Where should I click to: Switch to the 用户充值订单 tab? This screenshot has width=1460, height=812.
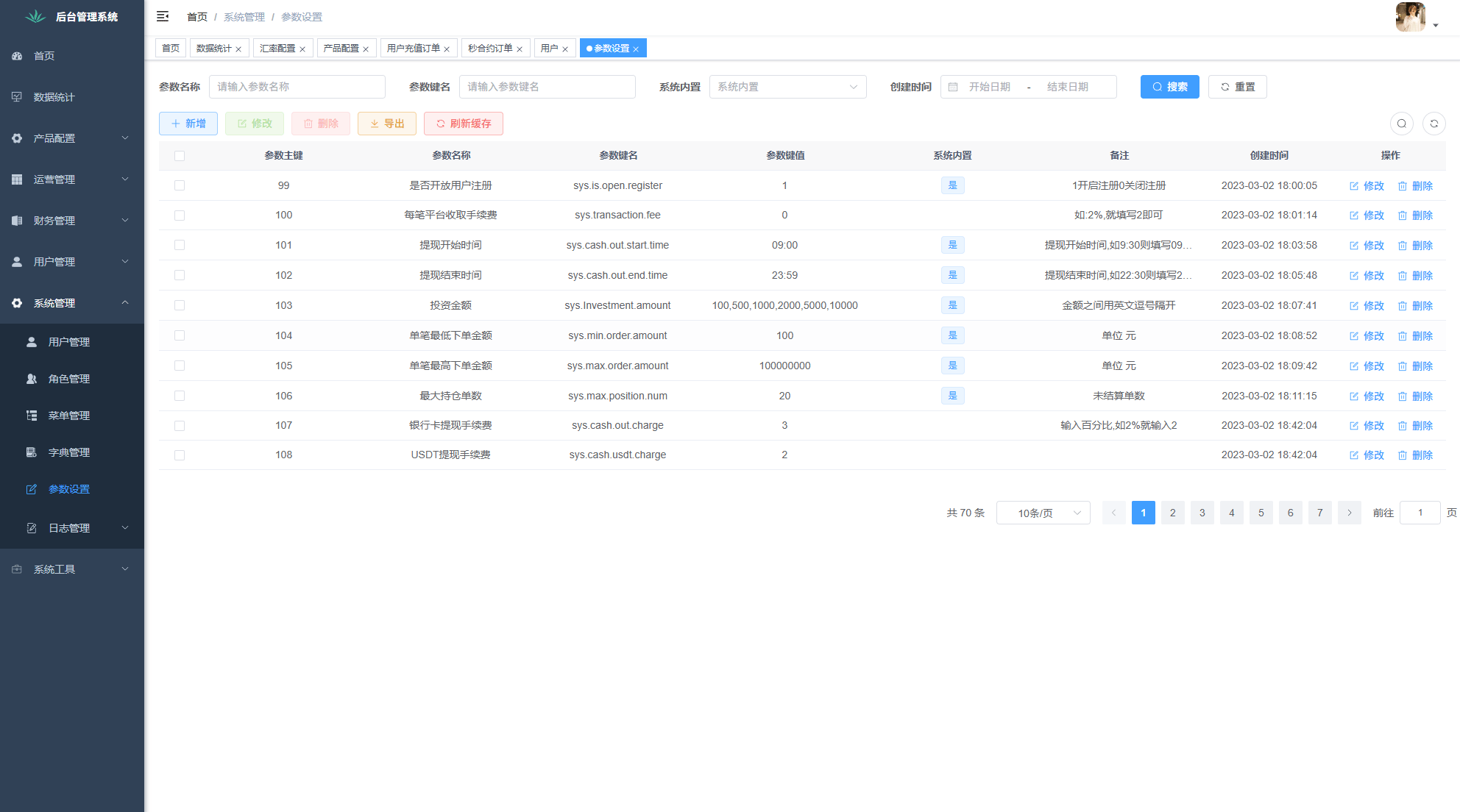pyautogui.click(x=413, y=49)
